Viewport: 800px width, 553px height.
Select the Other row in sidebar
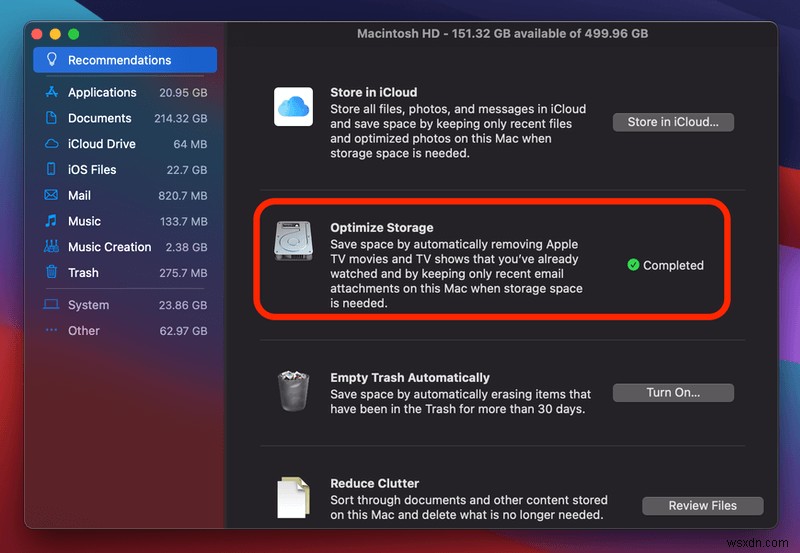click(x=125, y=331)
